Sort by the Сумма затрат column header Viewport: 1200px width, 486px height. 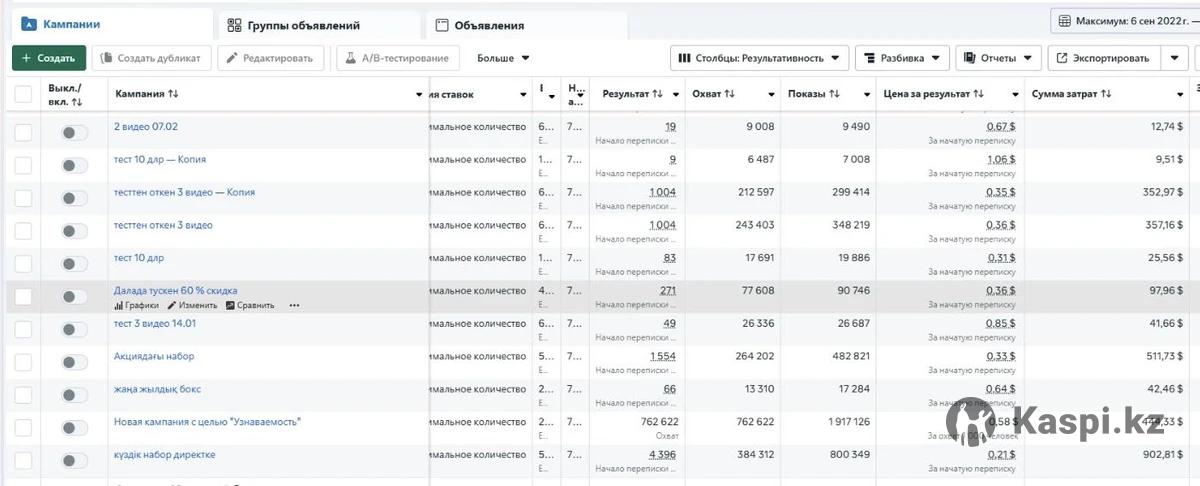(1071, 94)
